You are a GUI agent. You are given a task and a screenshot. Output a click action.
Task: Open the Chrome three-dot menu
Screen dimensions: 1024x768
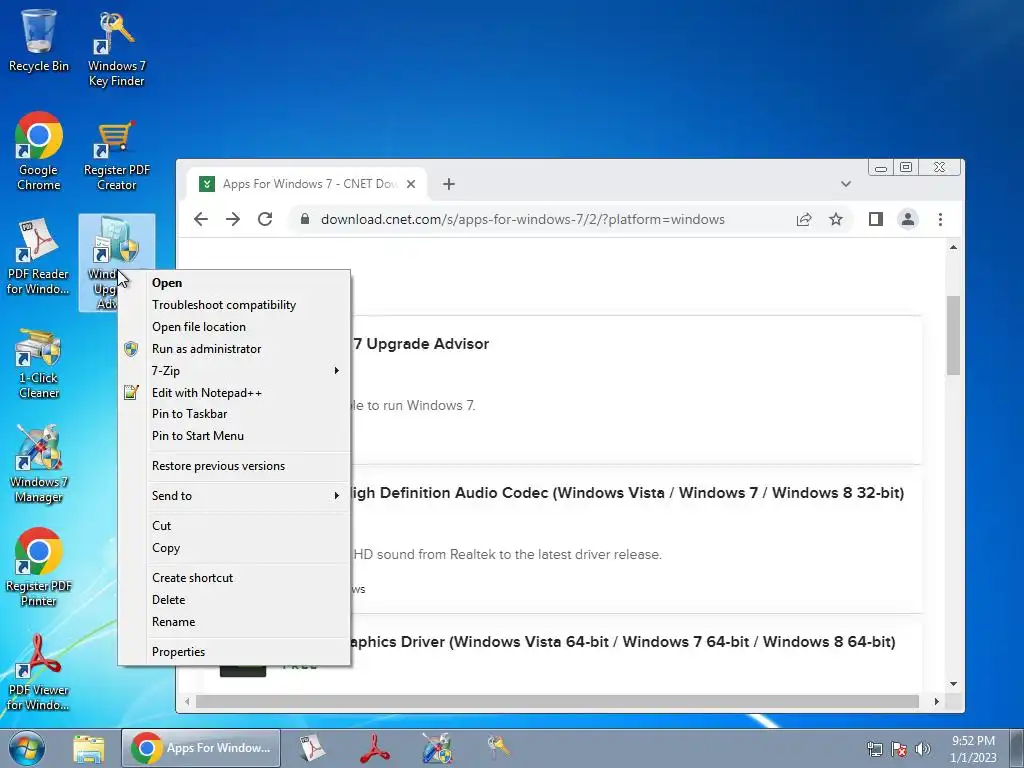point(940,219)
